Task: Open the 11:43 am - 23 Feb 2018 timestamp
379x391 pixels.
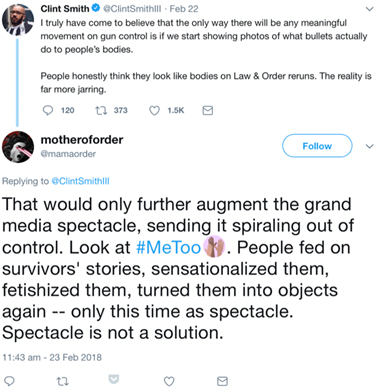Action: click(x=52, y=358)
